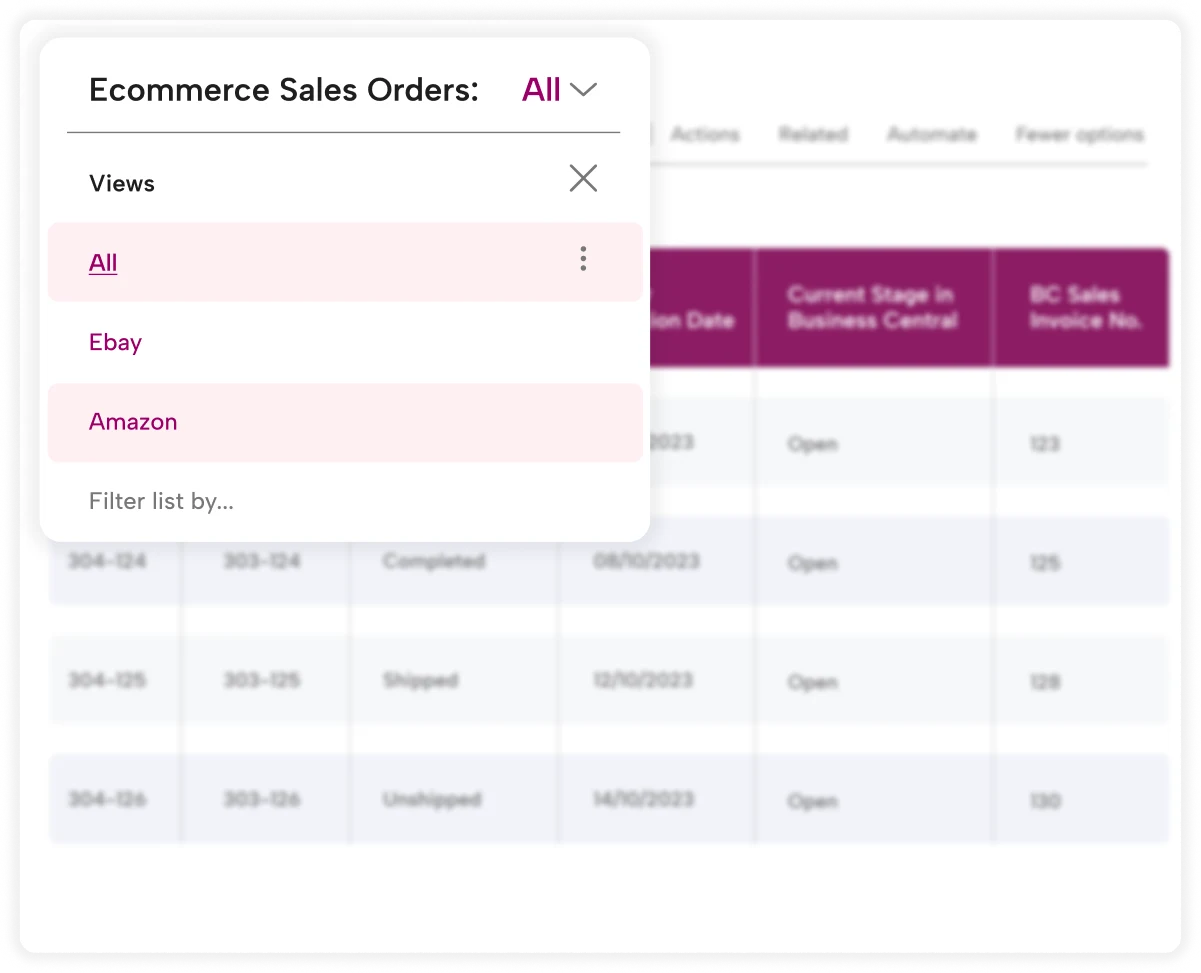The height and width of the screenshot is (973, 1201).
Task: Sort by Current Stage in Business Central column
Action: 872,308
